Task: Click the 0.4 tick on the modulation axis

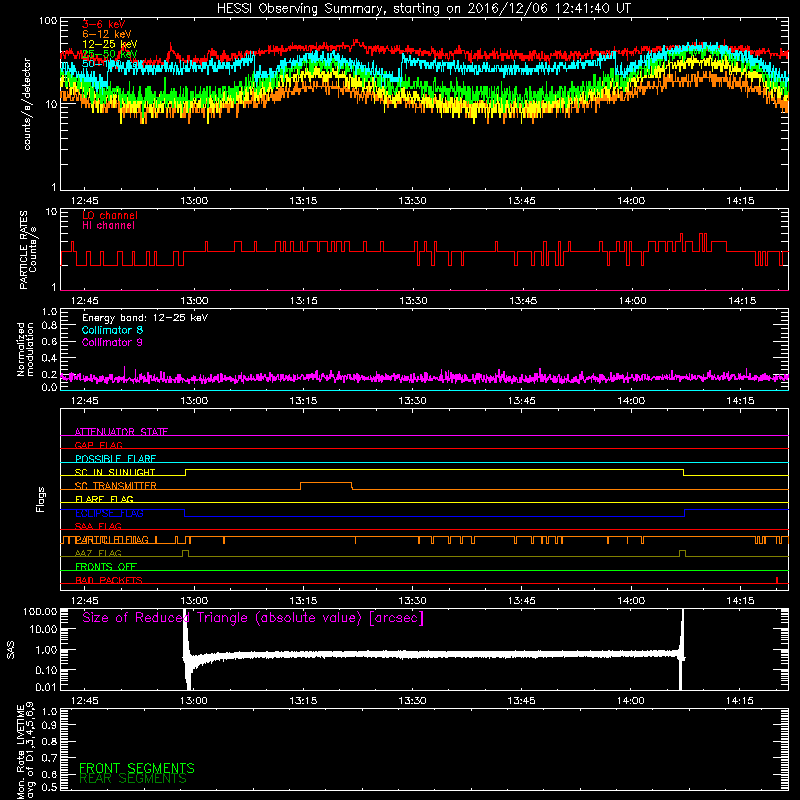Action: (49, 358)
